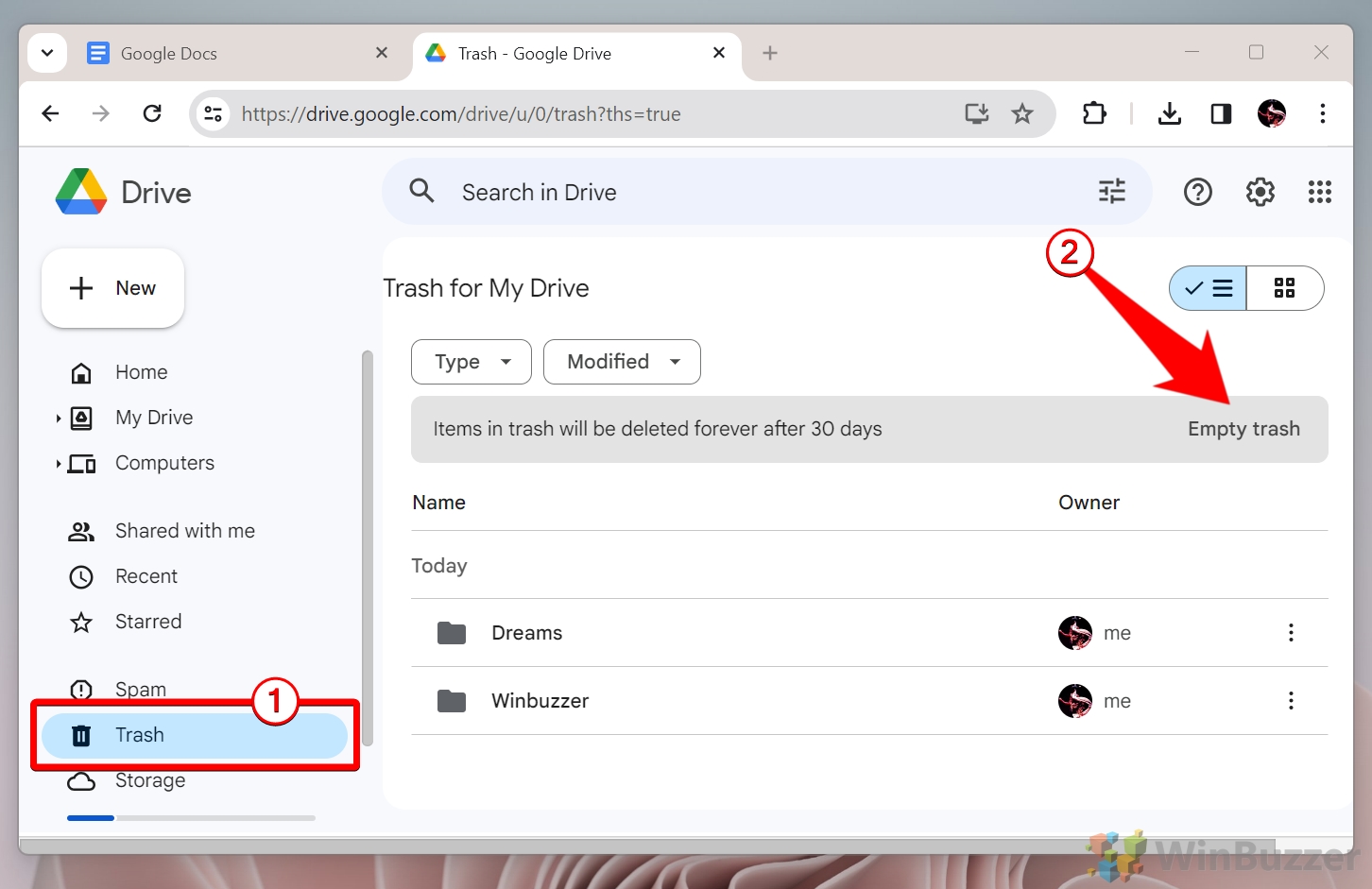Open the Drive help menu
Viewport: 1372px width, 889px height.
(1198, 193)
